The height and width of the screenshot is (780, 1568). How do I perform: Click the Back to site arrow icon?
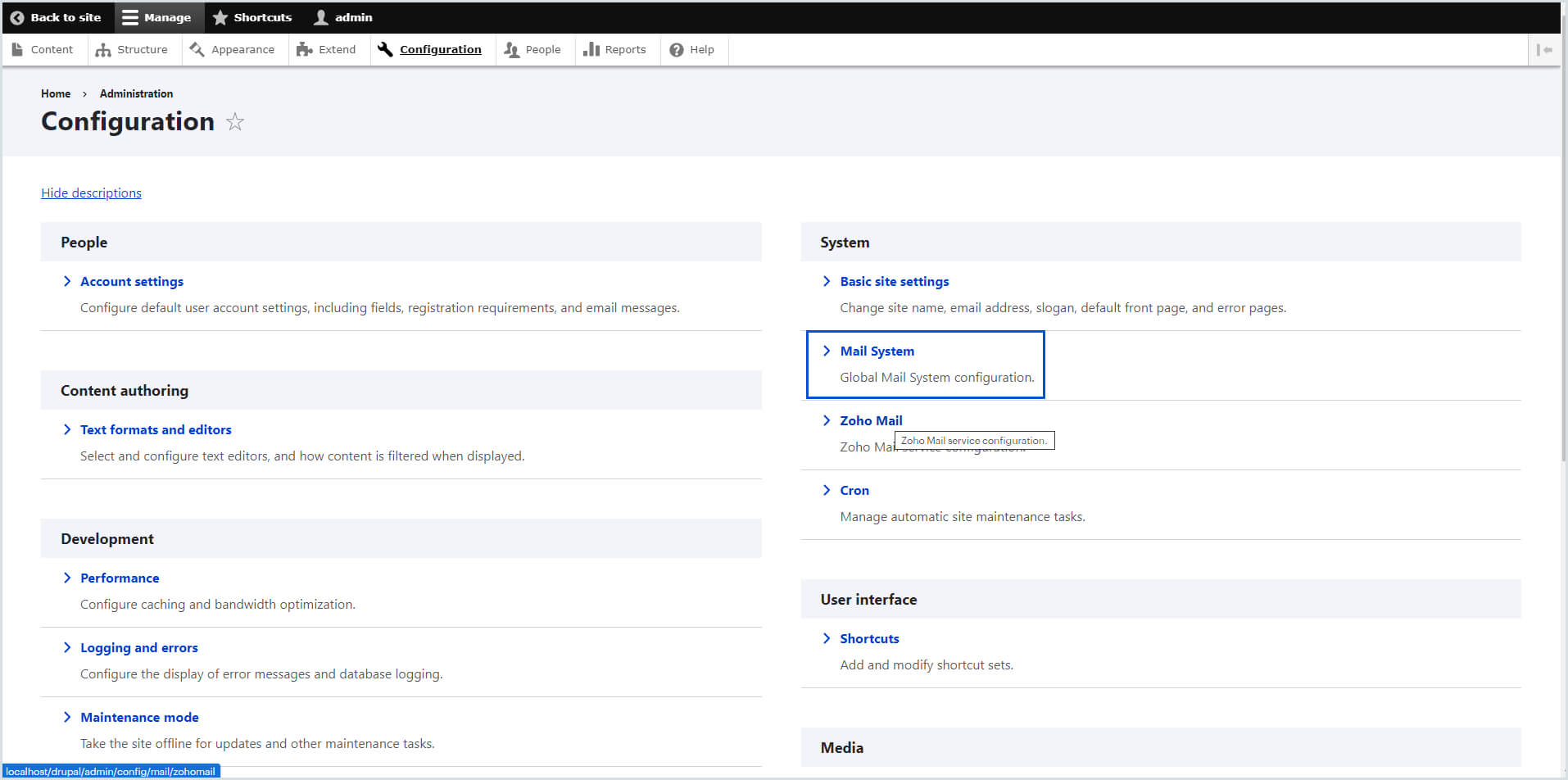click(16, 17)
